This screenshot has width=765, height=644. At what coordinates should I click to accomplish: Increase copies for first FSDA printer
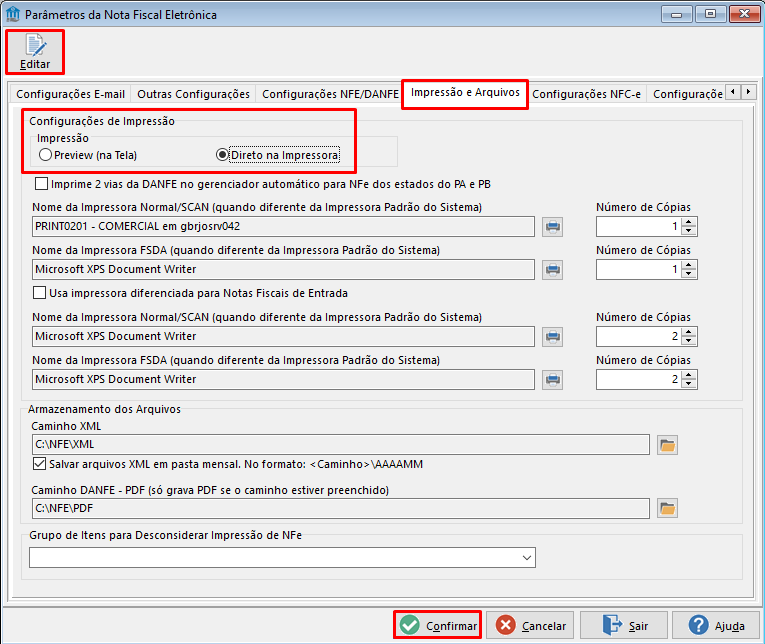click(x=688, y=265)
